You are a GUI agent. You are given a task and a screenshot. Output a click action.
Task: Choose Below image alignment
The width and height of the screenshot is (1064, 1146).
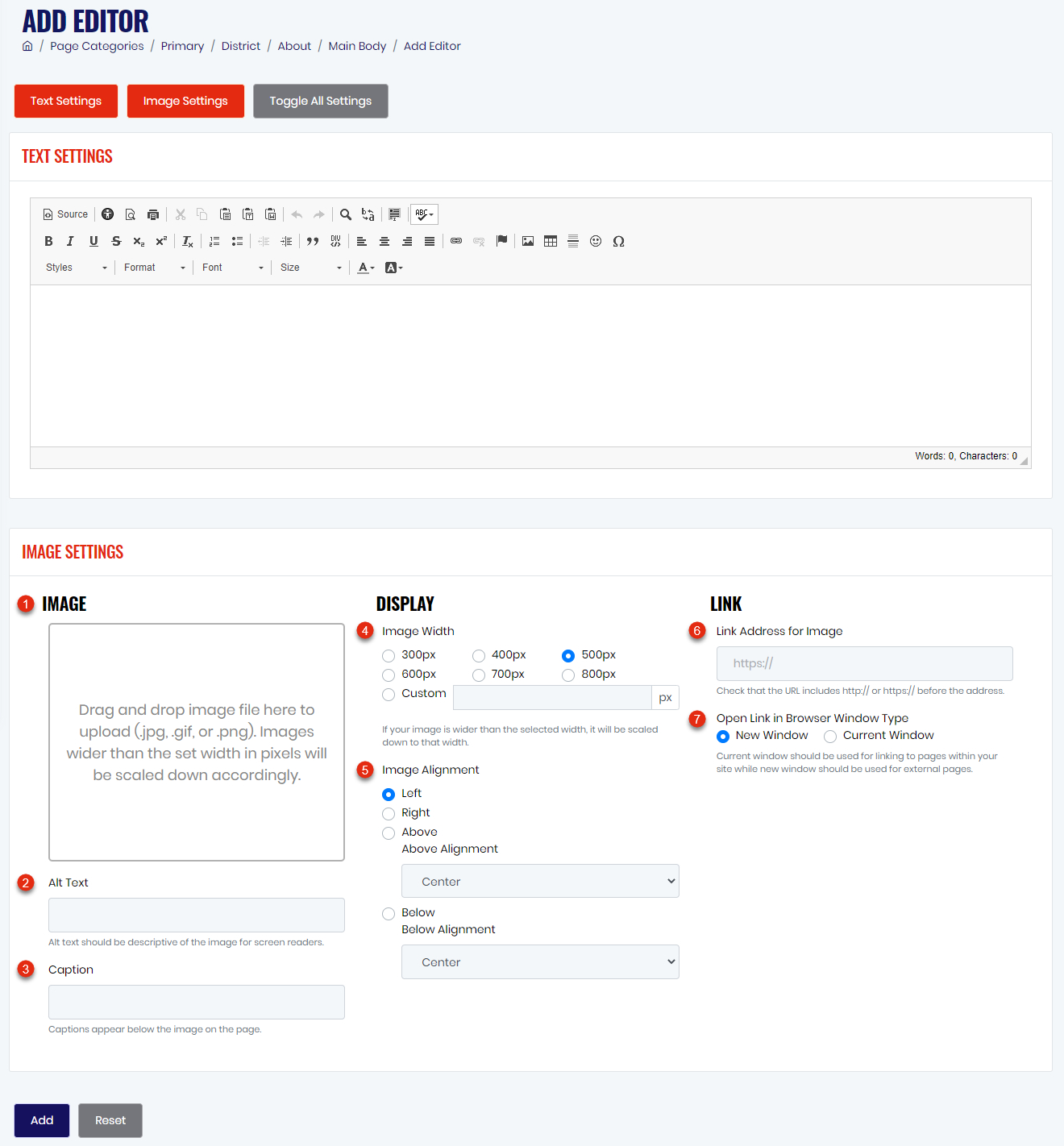389,913
